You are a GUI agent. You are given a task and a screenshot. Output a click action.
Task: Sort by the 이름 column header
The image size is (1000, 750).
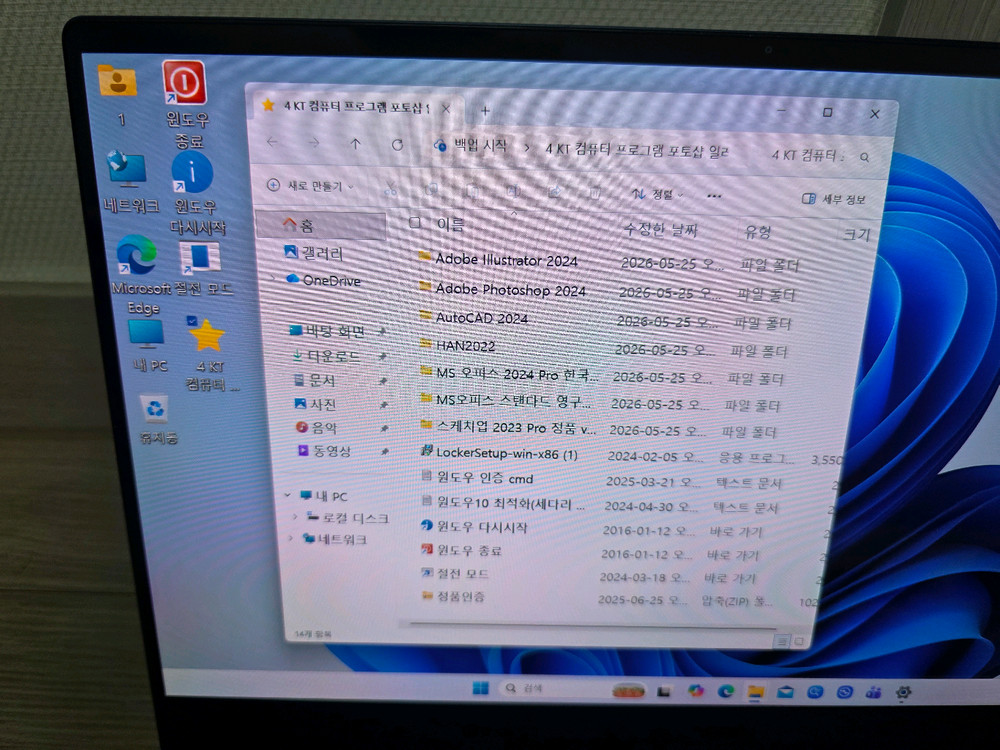pos(450,224)
